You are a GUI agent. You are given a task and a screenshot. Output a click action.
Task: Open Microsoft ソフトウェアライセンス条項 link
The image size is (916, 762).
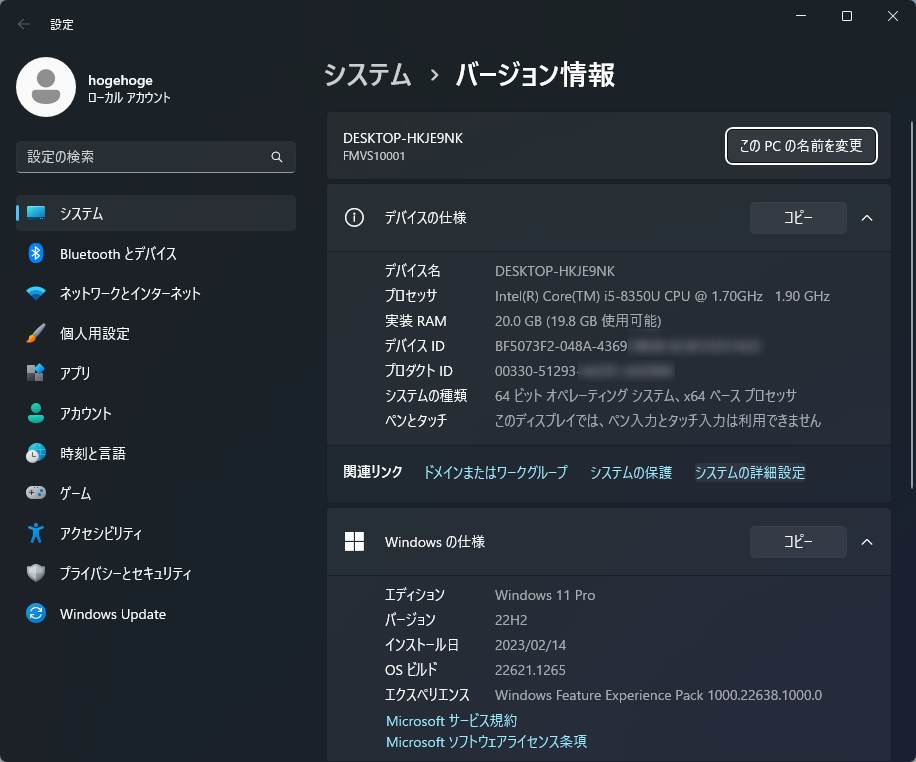[x=486, y=742]
